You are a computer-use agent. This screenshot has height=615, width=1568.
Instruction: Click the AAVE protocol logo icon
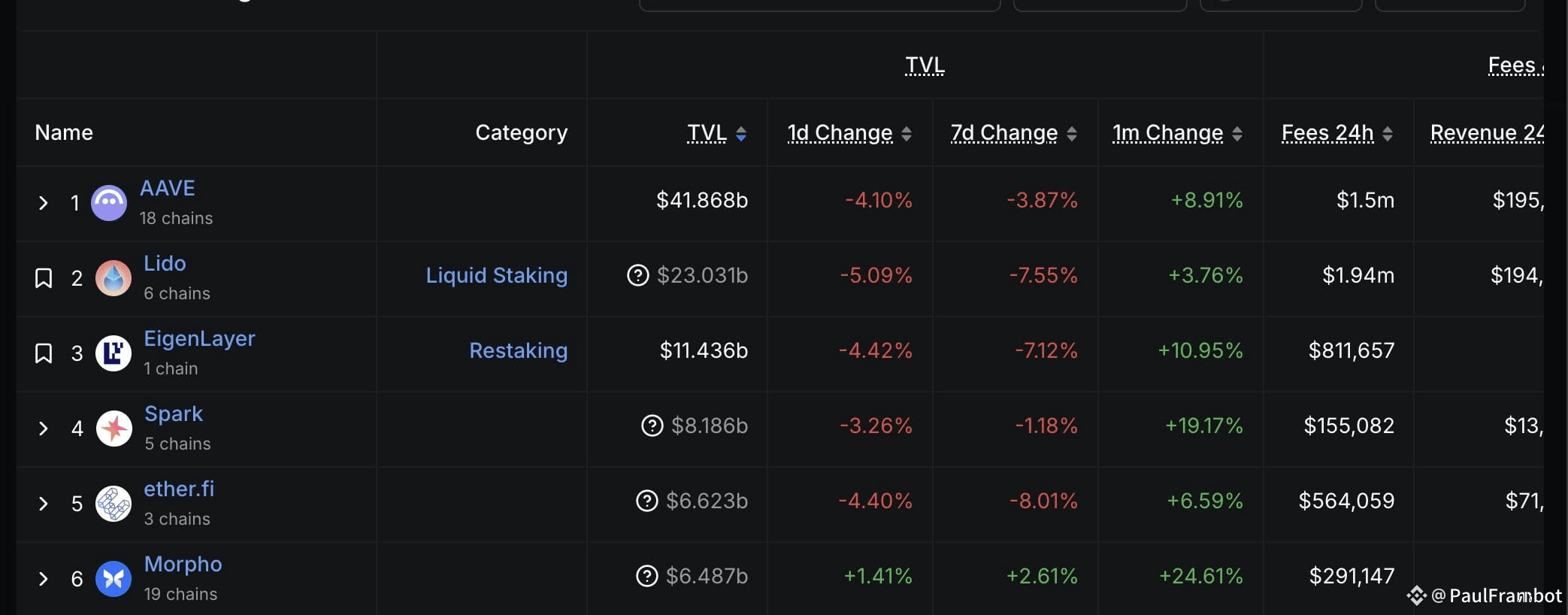click(109, 203)
